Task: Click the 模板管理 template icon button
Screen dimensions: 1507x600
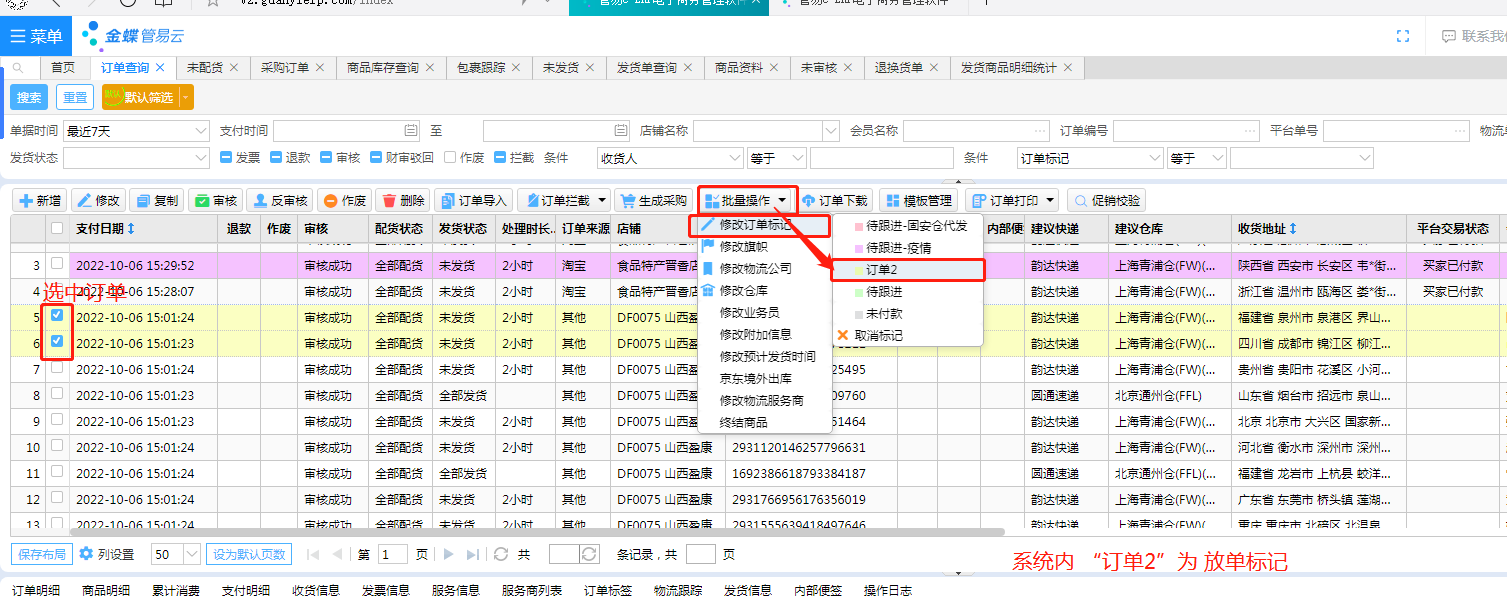Action: (x=920, y=201)
